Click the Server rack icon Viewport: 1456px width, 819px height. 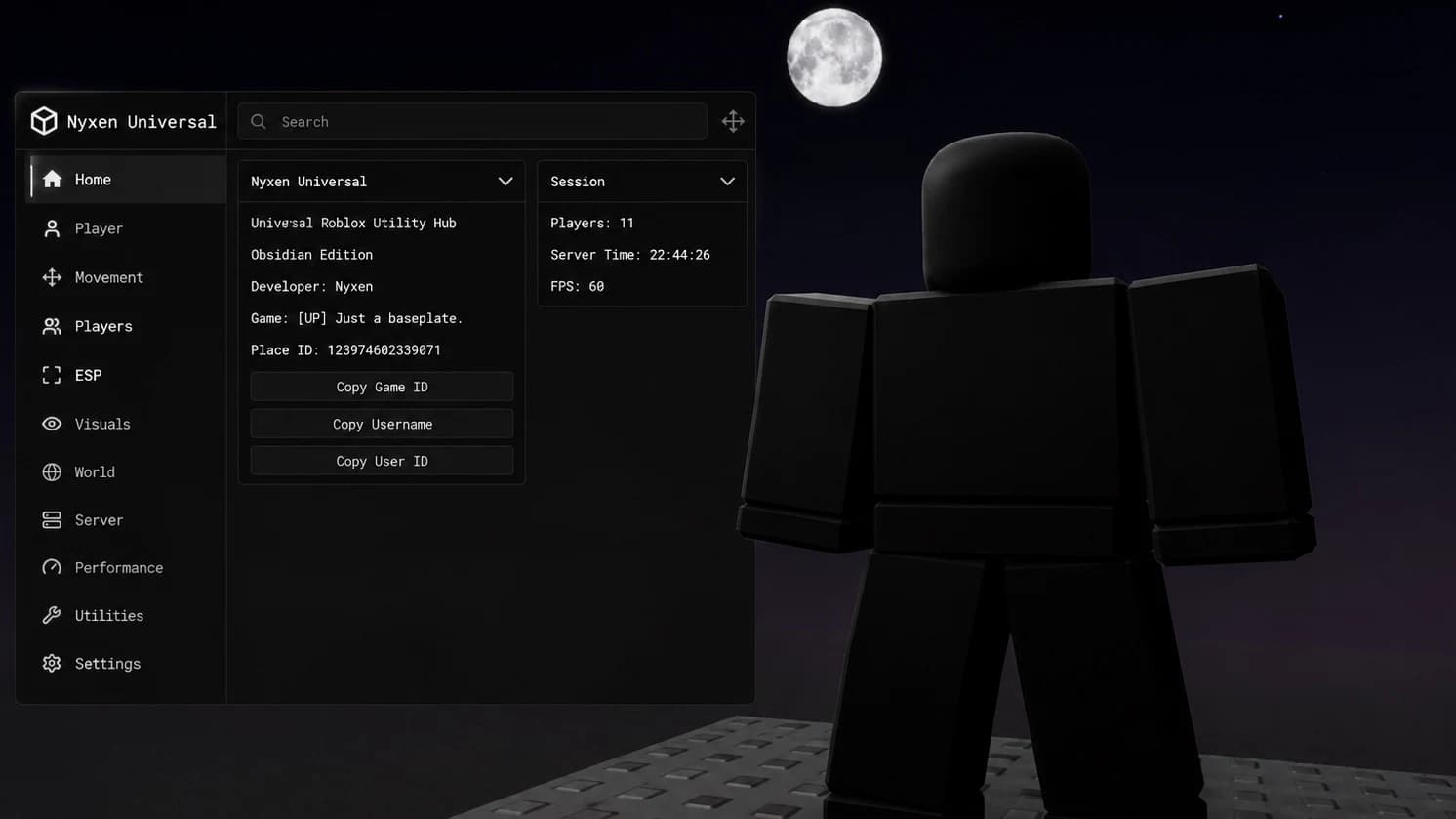pos(52,520)
